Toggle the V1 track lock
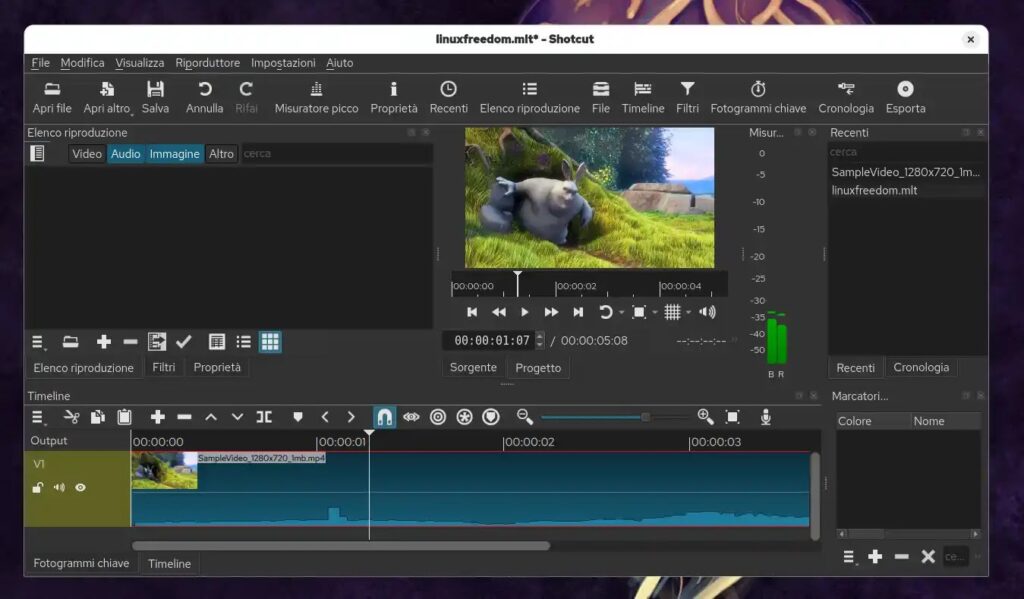This screenshot has height=599, width=1024. click(38, 487)
